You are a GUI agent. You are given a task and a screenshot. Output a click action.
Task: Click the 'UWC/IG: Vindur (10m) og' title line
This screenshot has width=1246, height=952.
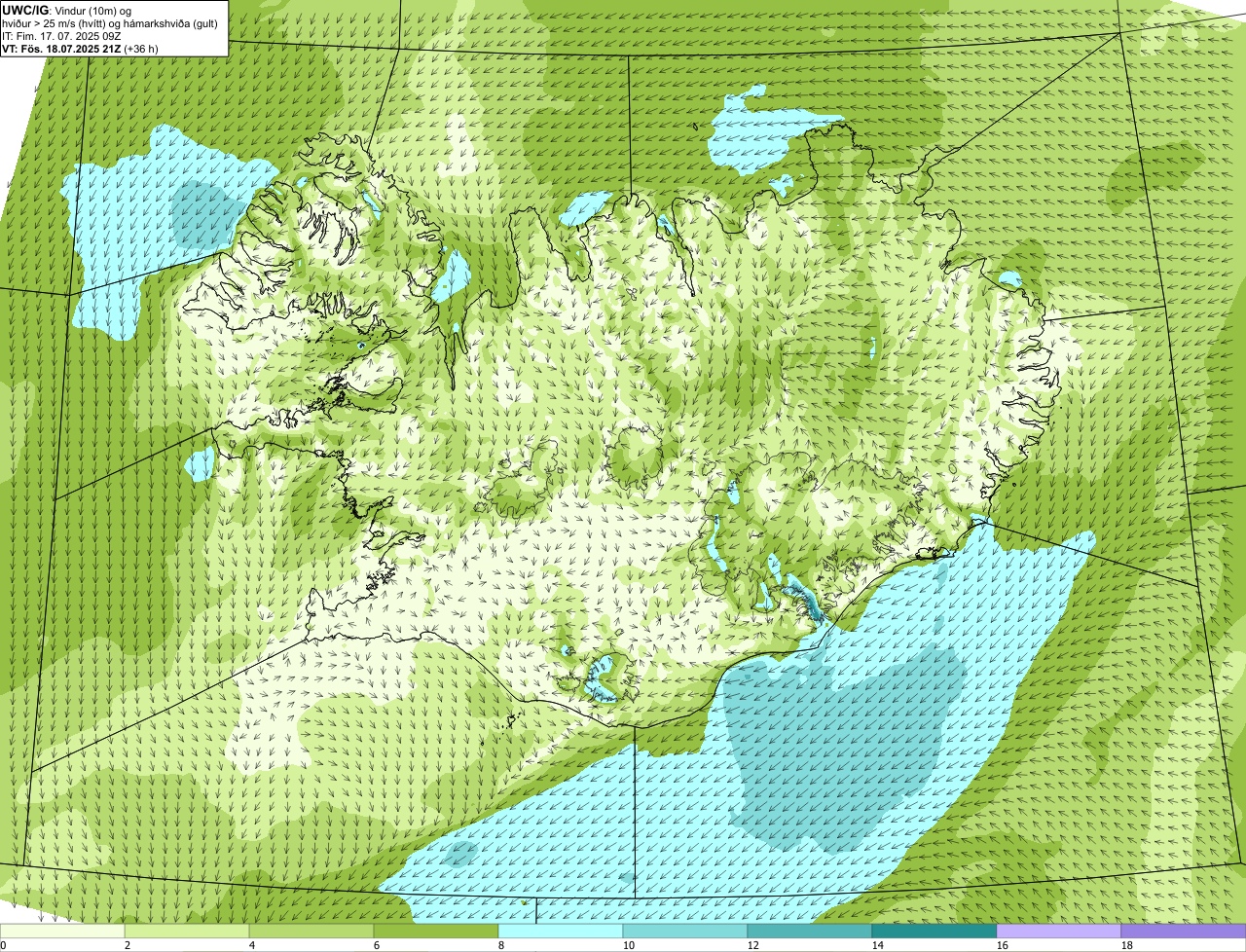pyautogui.click(x=67, y=10)
